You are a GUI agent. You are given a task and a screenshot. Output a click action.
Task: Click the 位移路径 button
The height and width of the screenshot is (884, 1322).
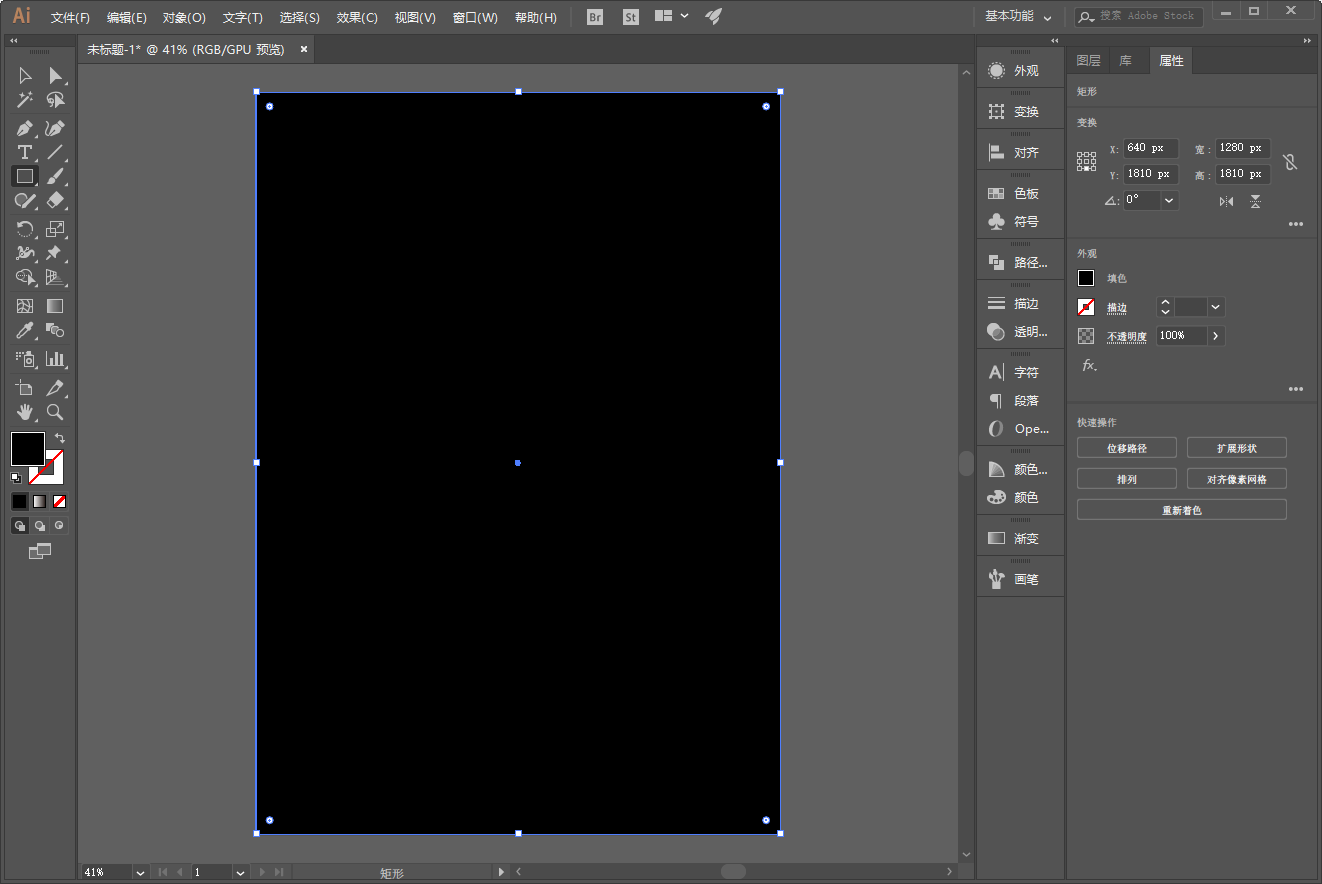coord(1127,448)
